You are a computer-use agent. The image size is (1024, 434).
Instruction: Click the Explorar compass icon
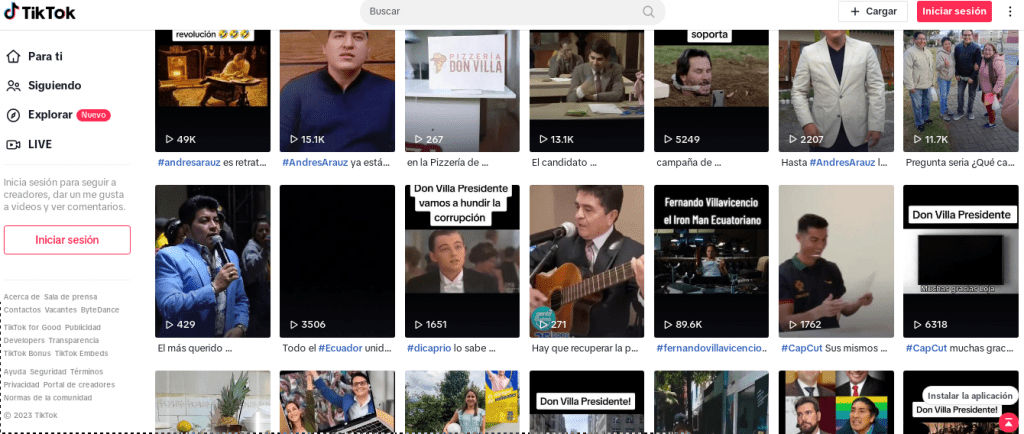point(13,115)
